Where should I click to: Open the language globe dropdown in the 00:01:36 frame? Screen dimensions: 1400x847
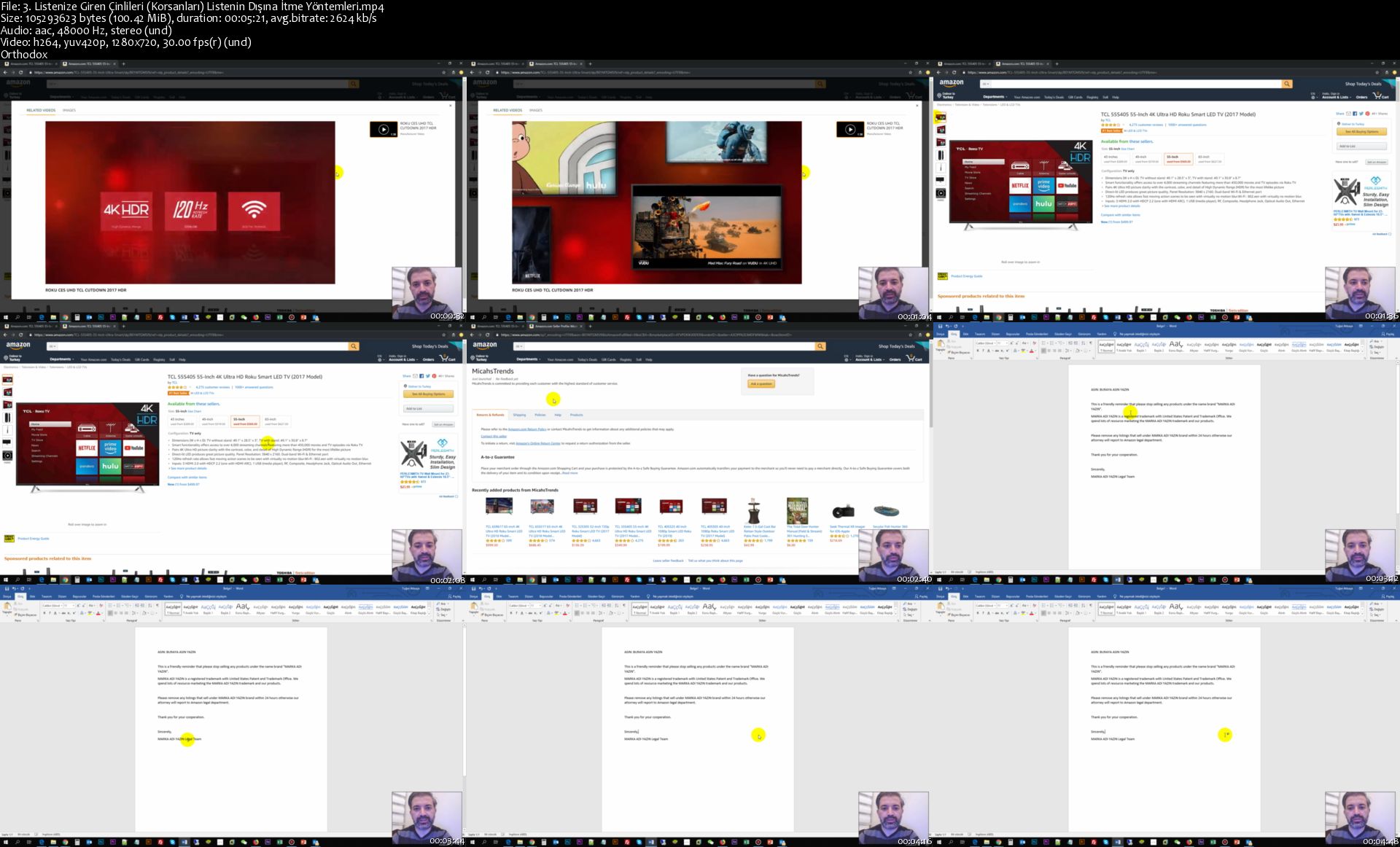1314,96
